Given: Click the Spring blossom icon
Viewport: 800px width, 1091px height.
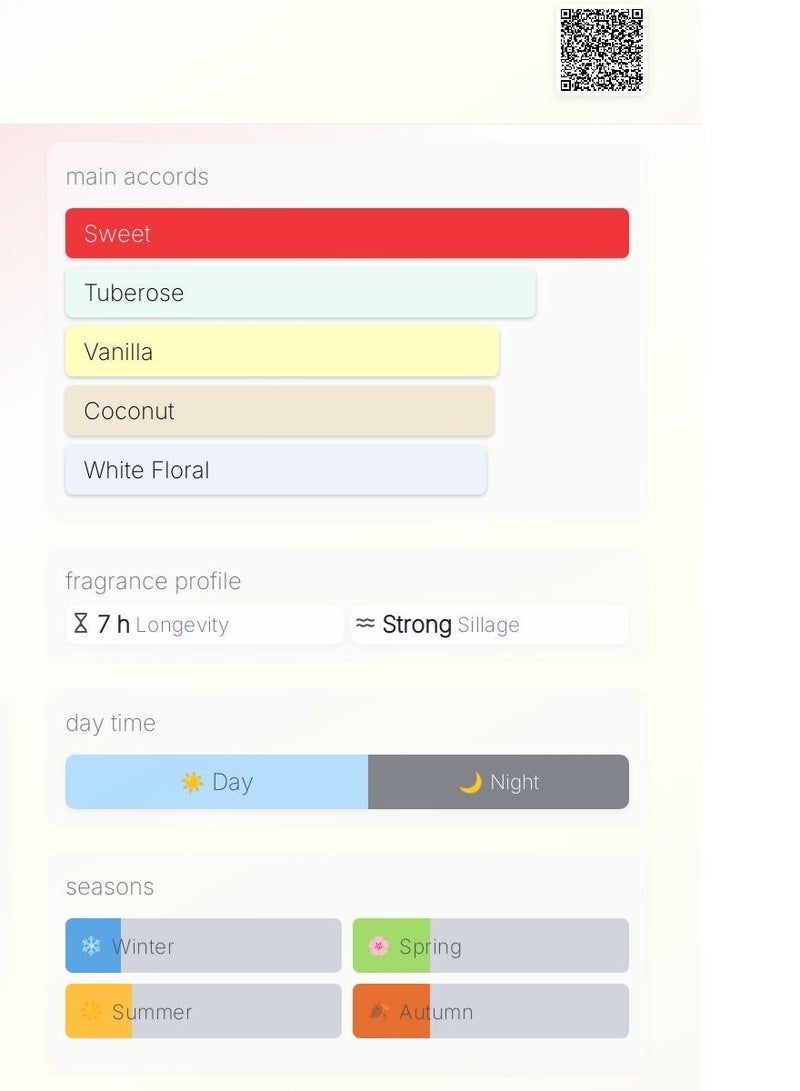Looking at the screenshot, I should tap(378, 946).
